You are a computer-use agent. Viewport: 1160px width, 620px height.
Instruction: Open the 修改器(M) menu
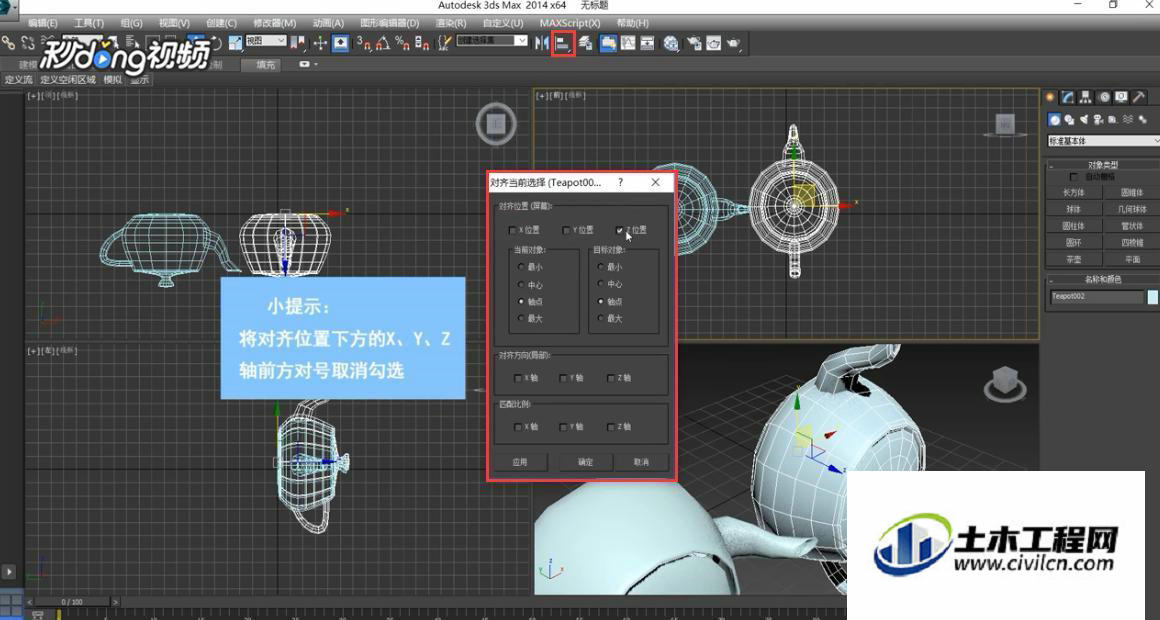tap(274, 23)
